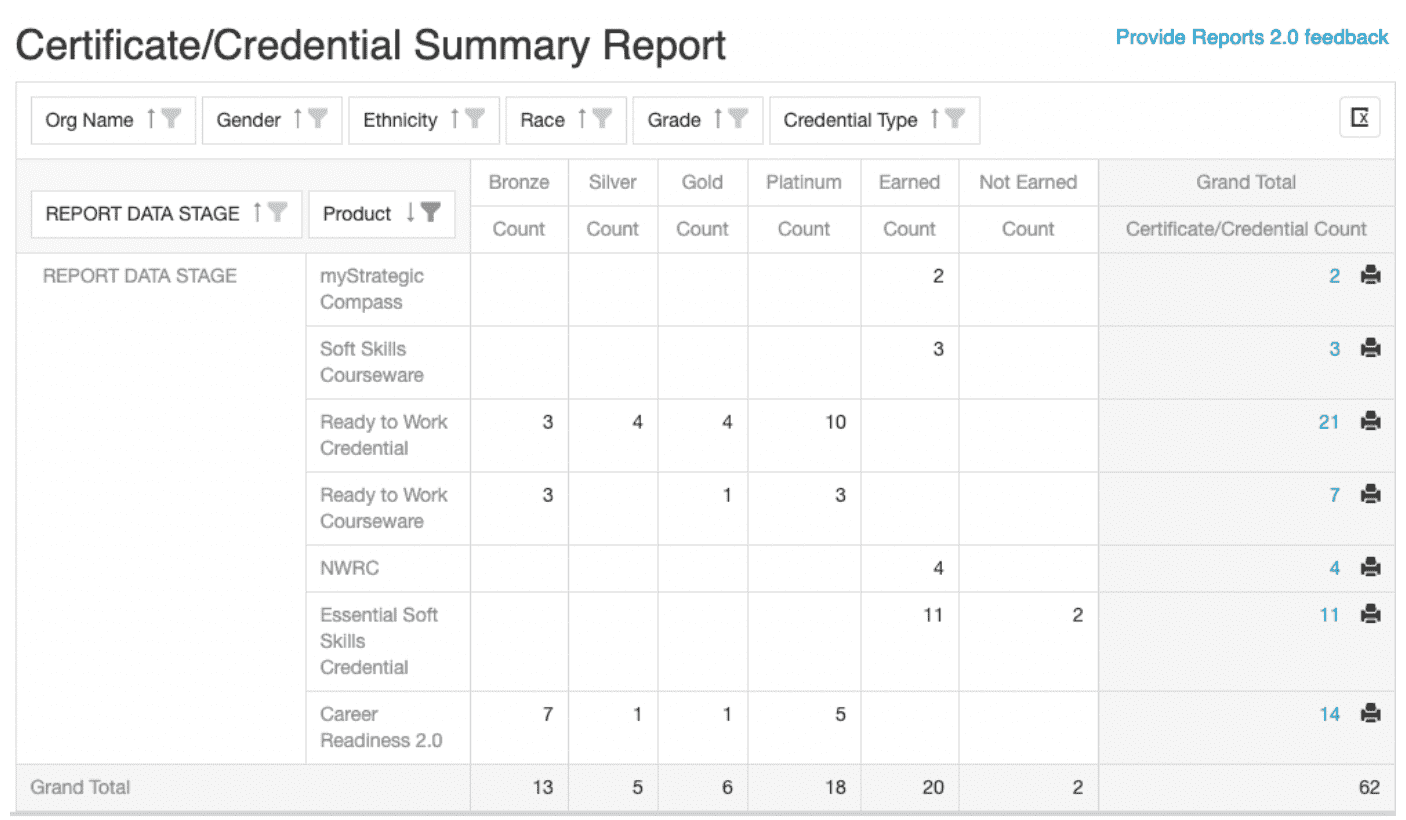
Task: Open filter funnel on Ethnicity field
Action: (x=475, y=120)
